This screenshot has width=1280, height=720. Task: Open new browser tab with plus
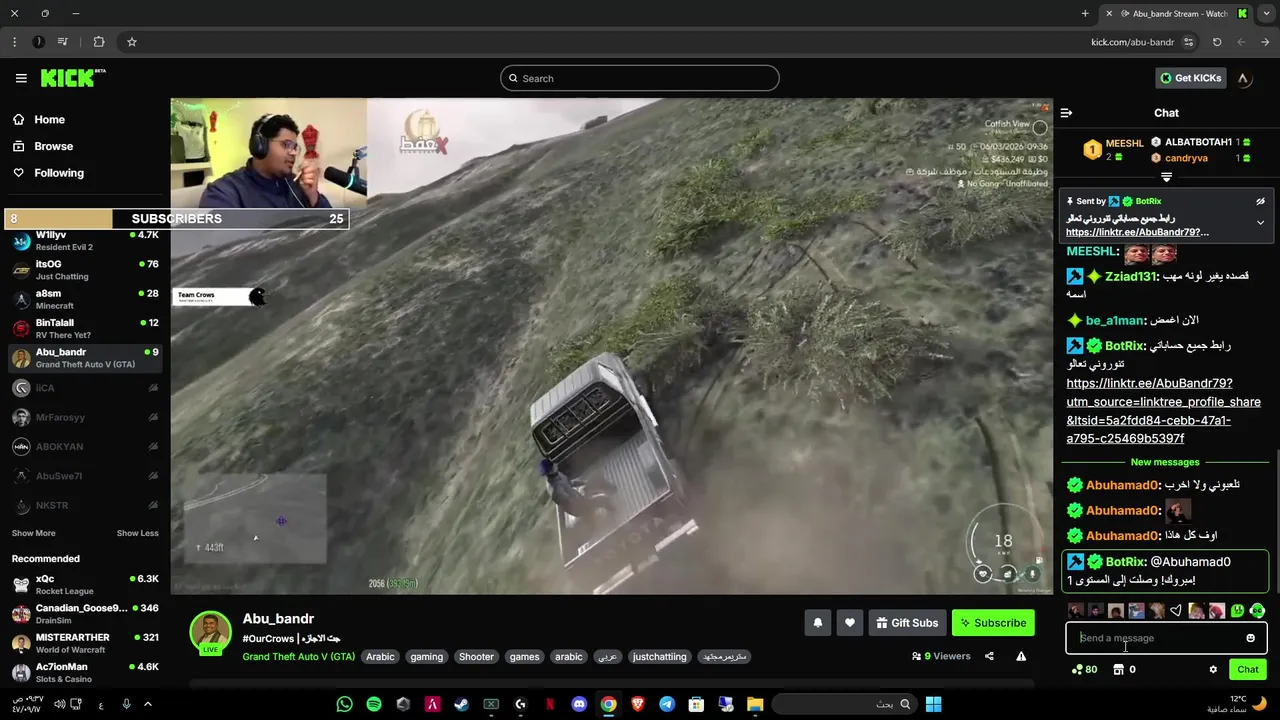[1085, 14]
